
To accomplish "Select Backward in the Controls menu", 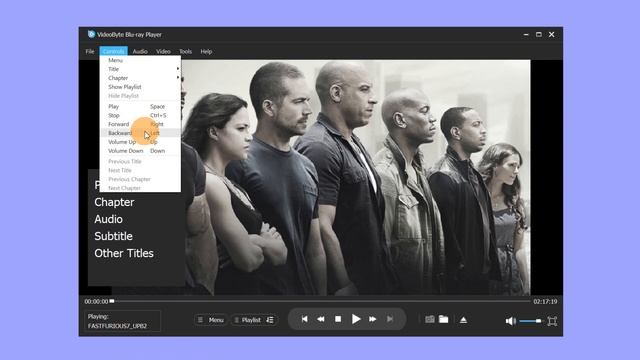I will pos(140,133).
